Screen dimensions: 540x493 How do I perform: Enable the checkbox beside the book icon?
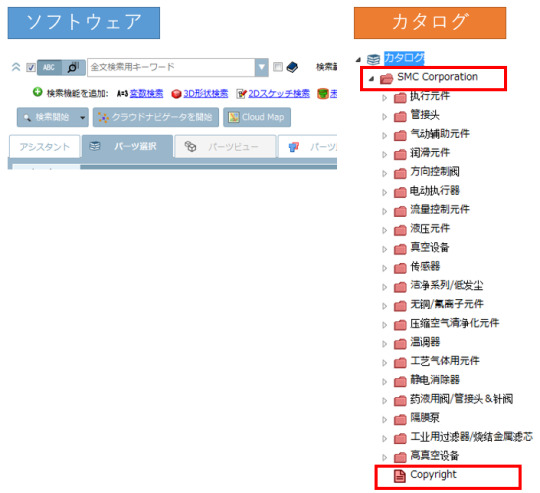278,67
